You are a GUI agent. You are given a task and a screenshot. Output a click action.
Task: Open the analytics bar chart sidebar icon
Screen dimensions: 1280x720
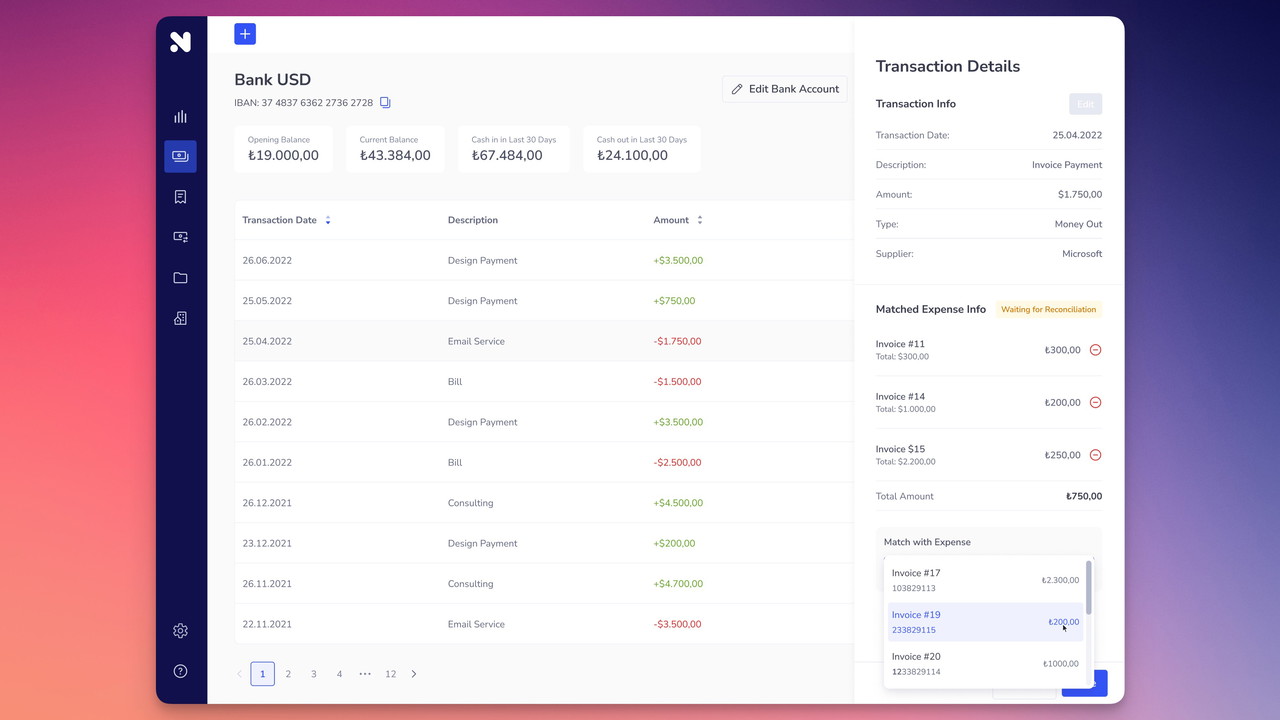tap(180, 117)
